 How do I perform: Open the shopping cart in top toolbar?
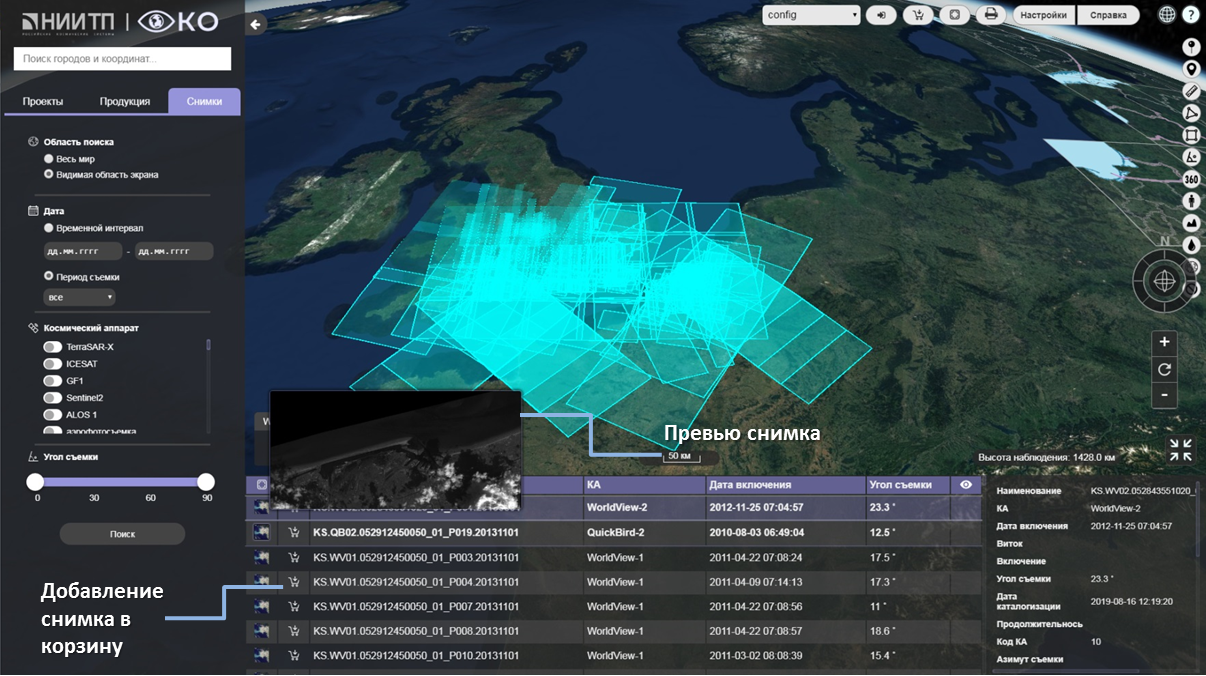(x=918, y=15)
